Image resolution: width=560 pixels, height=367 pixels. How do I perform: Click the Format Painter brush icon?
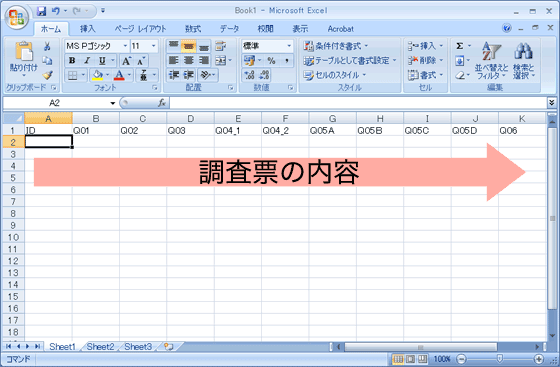tap(48, 75)
